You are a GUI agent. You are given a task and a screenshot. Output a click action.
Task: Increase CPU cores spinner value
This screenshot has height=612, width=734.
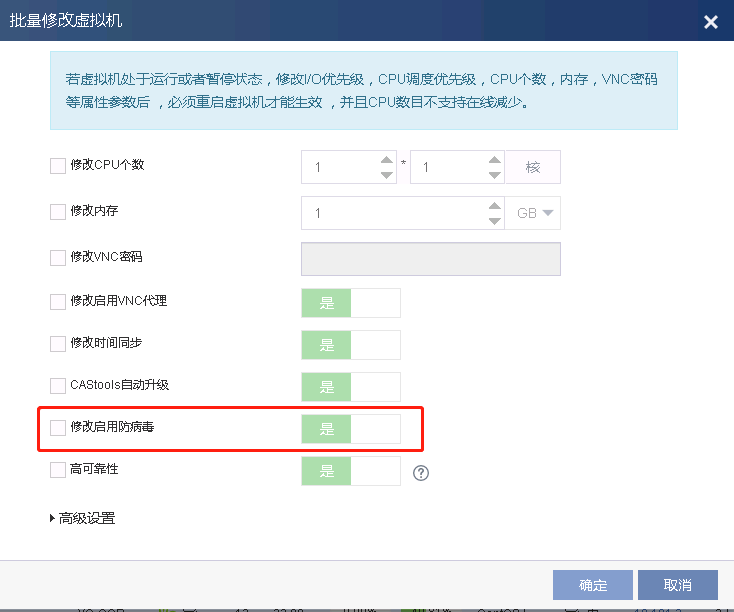pyautogui.click(x=494, y=160)
